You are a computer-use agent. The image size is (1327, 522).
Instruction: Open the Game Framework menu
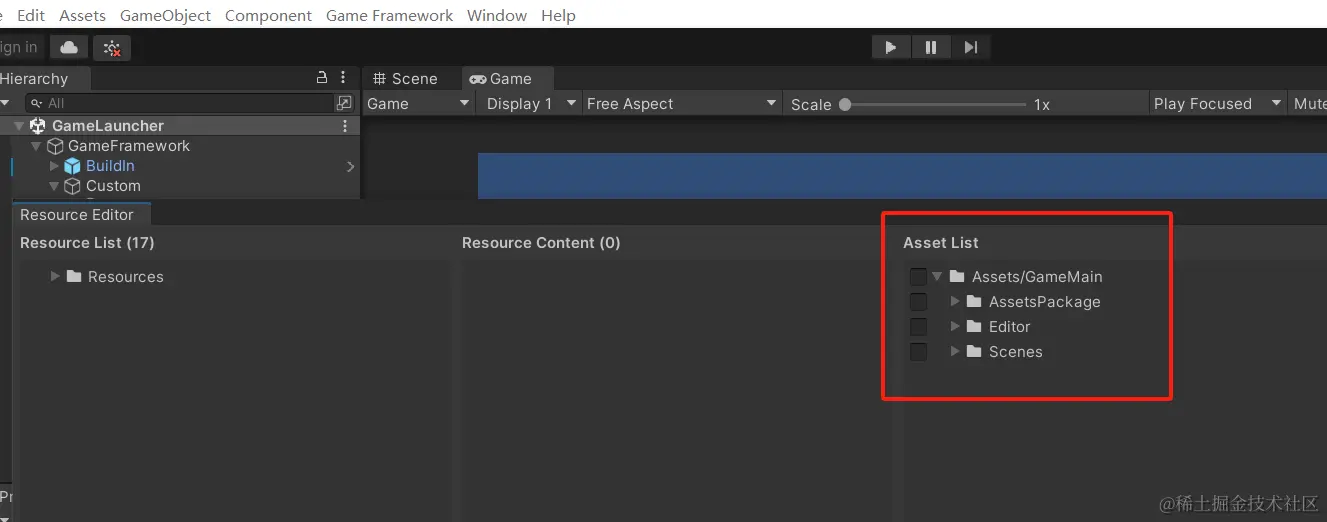[389, 15]
